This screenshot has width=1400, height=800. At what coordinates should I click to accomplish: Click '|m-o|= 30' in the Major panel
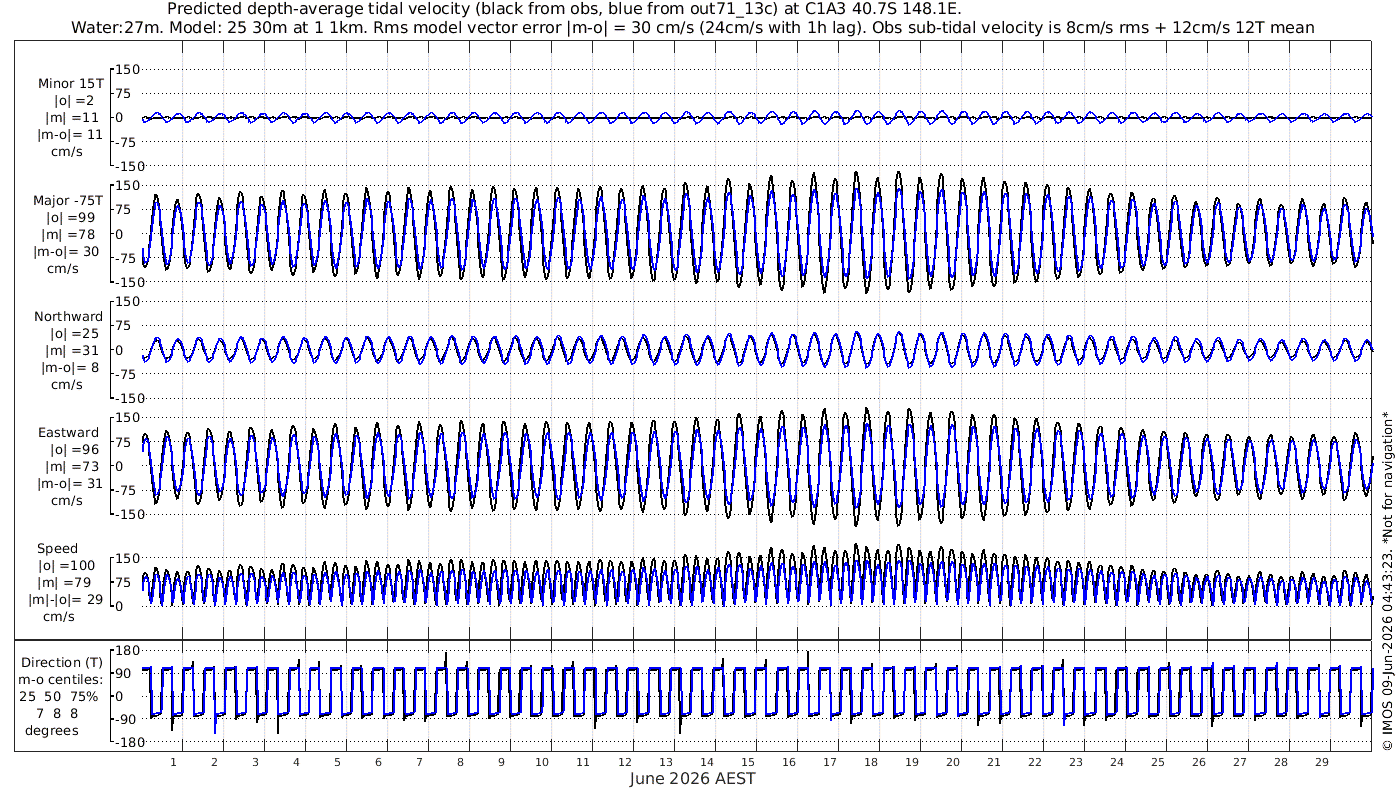pos(66,252)
